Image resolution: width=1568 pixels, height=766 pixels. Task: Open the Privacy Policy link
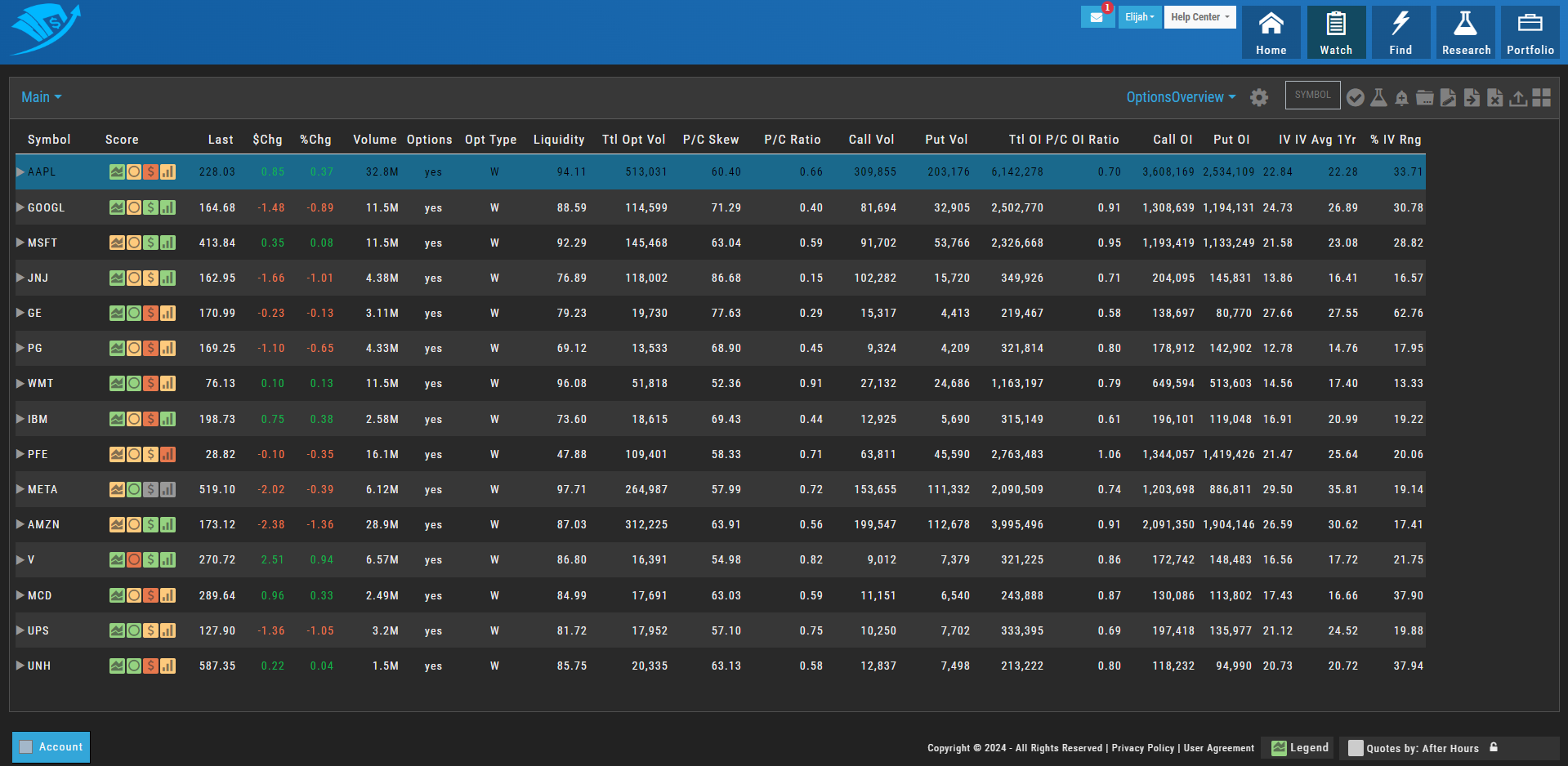tap(1142, 748)
